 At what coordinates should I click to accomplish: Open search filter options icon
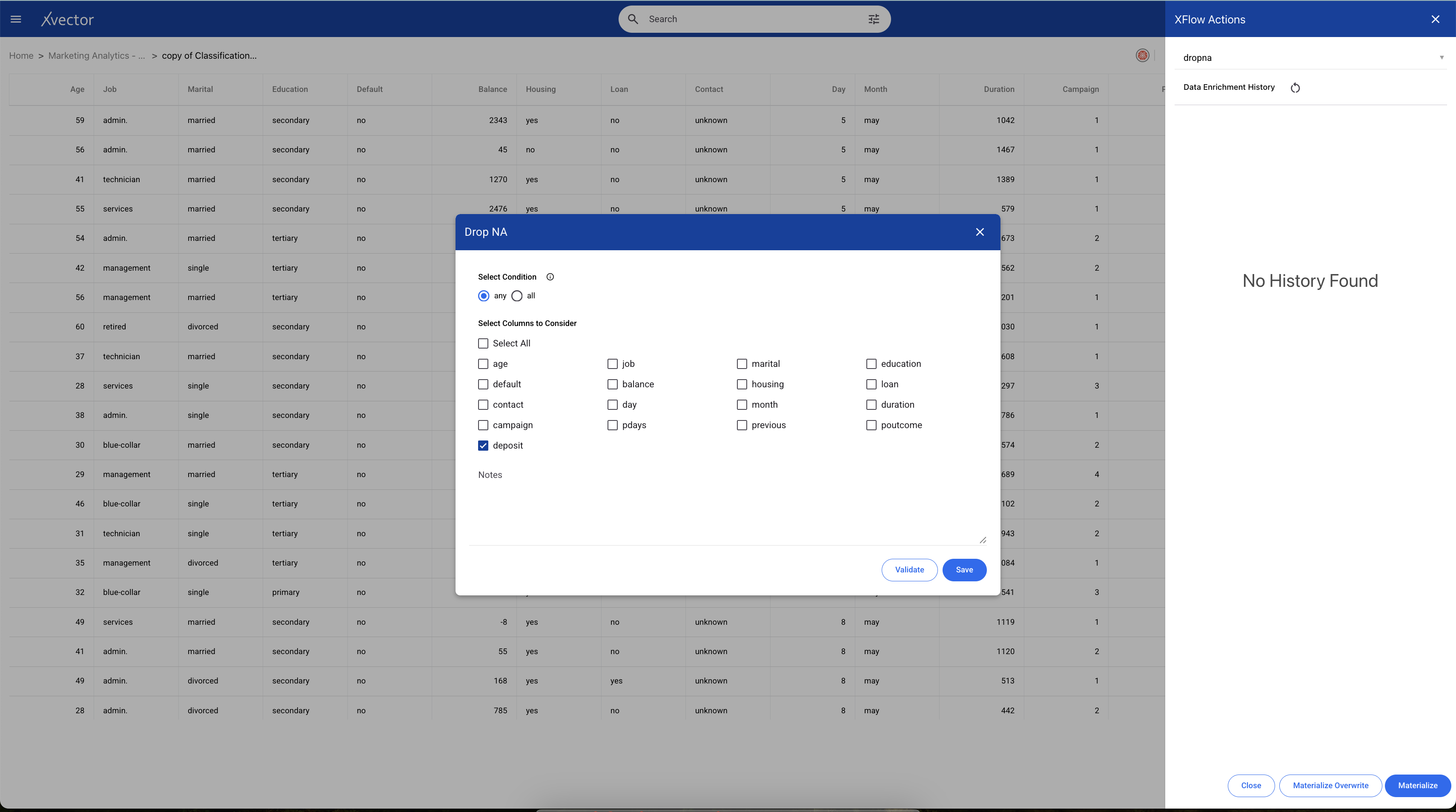point(874,19)
